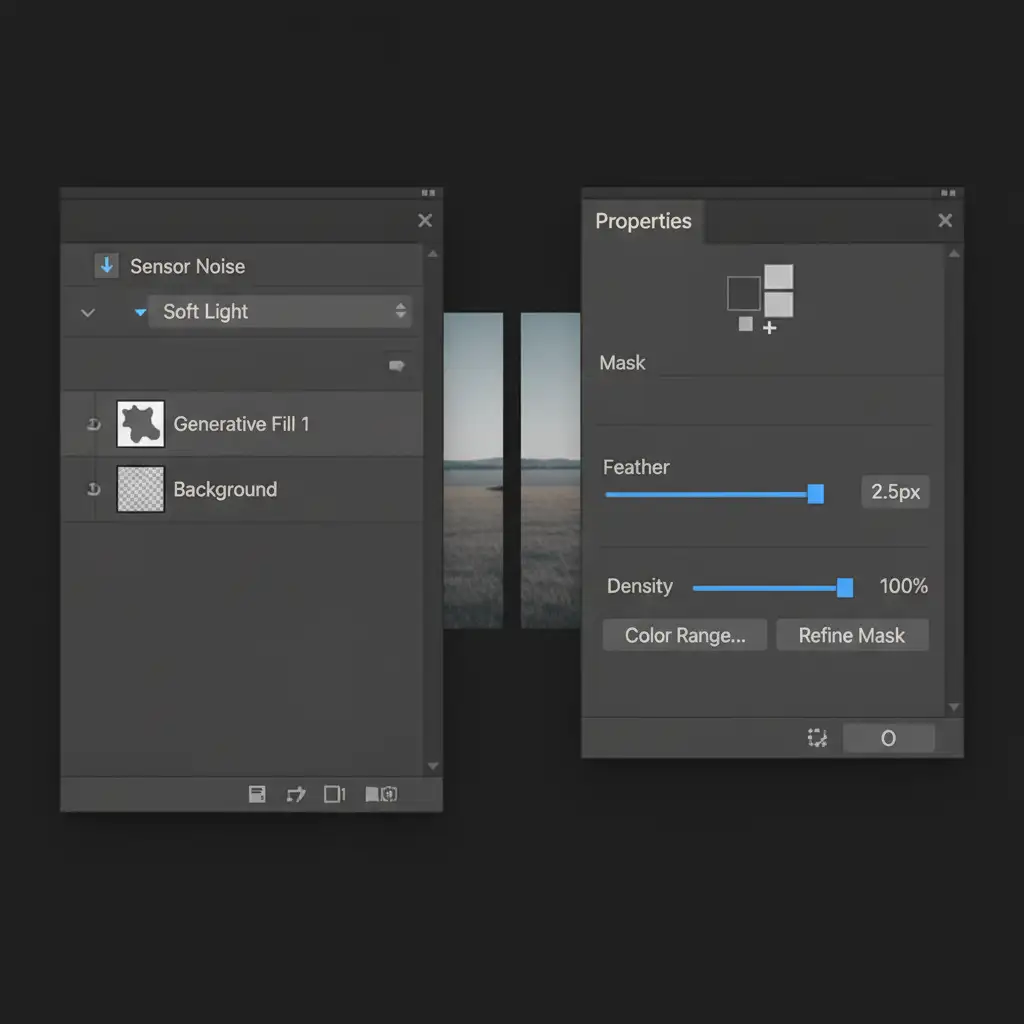Screen dimensions: 1024x1024
Task: Click the page icon in Layers panel footer
Action: click(335, 794)
